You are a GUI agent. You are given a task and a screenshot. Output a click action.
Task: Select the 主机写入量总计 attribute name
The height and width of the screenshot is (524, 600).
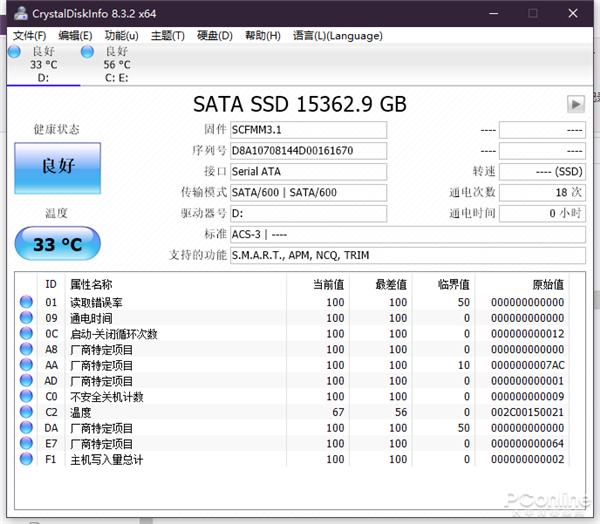tap(107, 460)
